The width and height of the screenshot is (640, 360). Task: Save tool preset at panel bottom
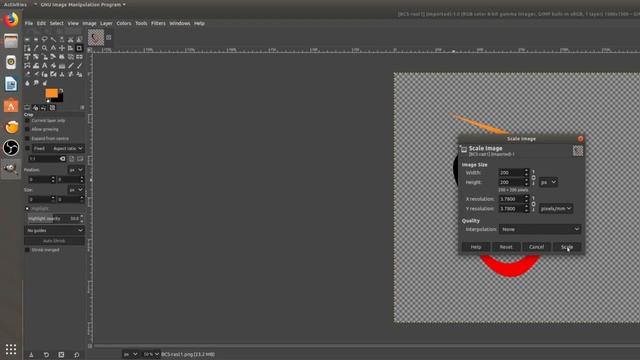point(31,355)
